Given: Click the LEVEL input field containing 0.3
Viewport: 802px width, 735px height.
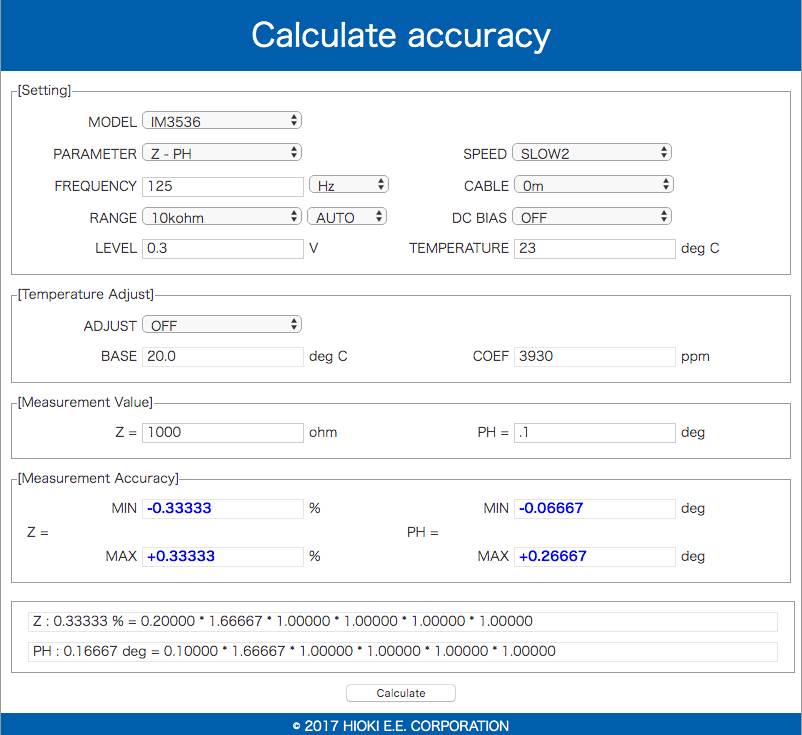Looking at the screenshot, I should (x=222, y=249).
